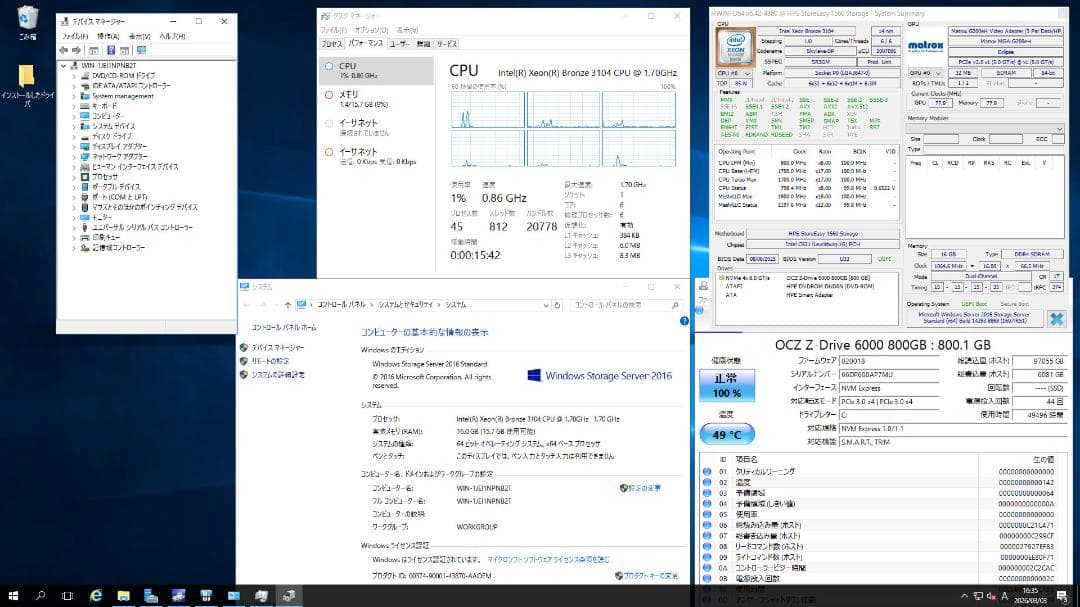Open taskbar search magnifier
The image size is (1080, 607).
tap(40, 595)
